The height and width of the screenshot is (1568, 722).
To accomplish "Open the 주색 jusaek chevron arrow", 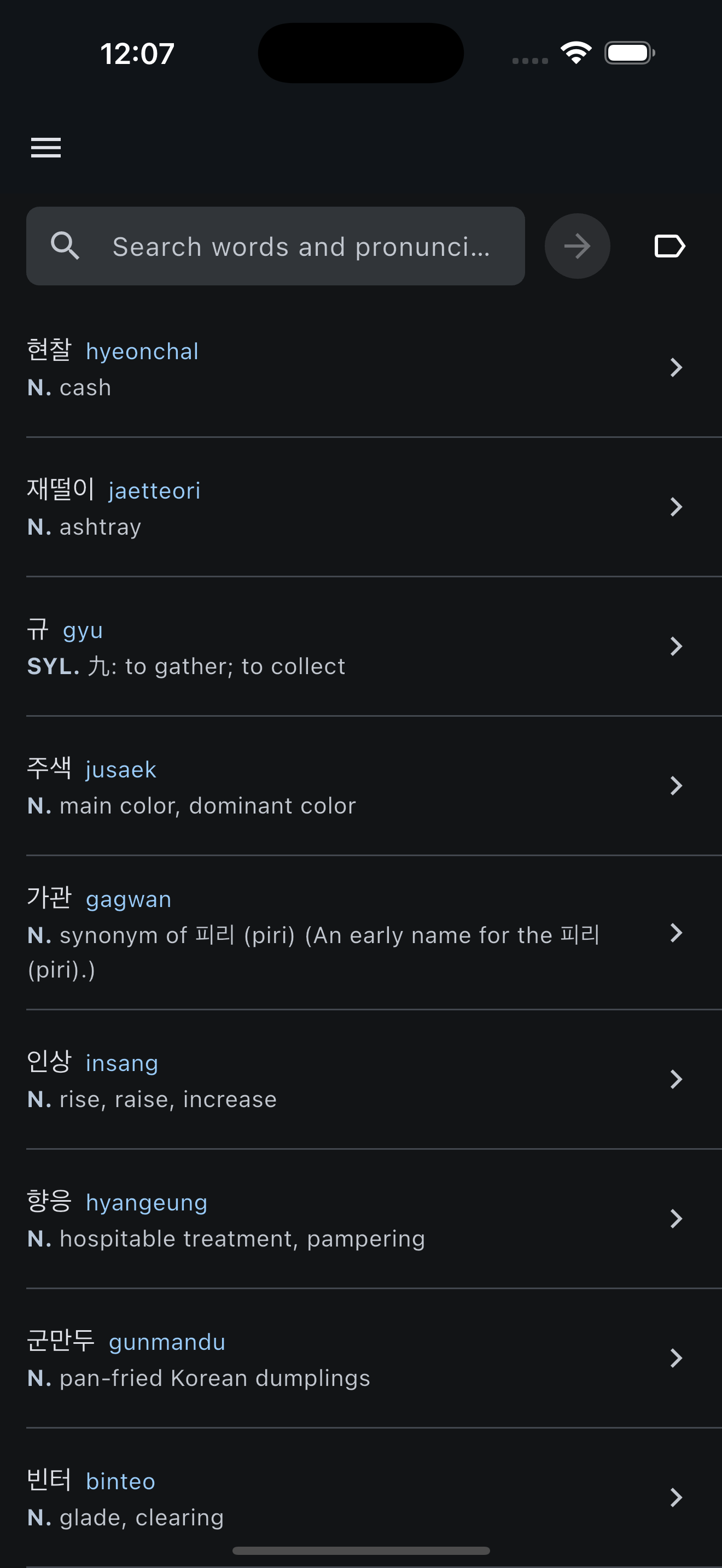I will pyautogui.click(x=676, y=786).
